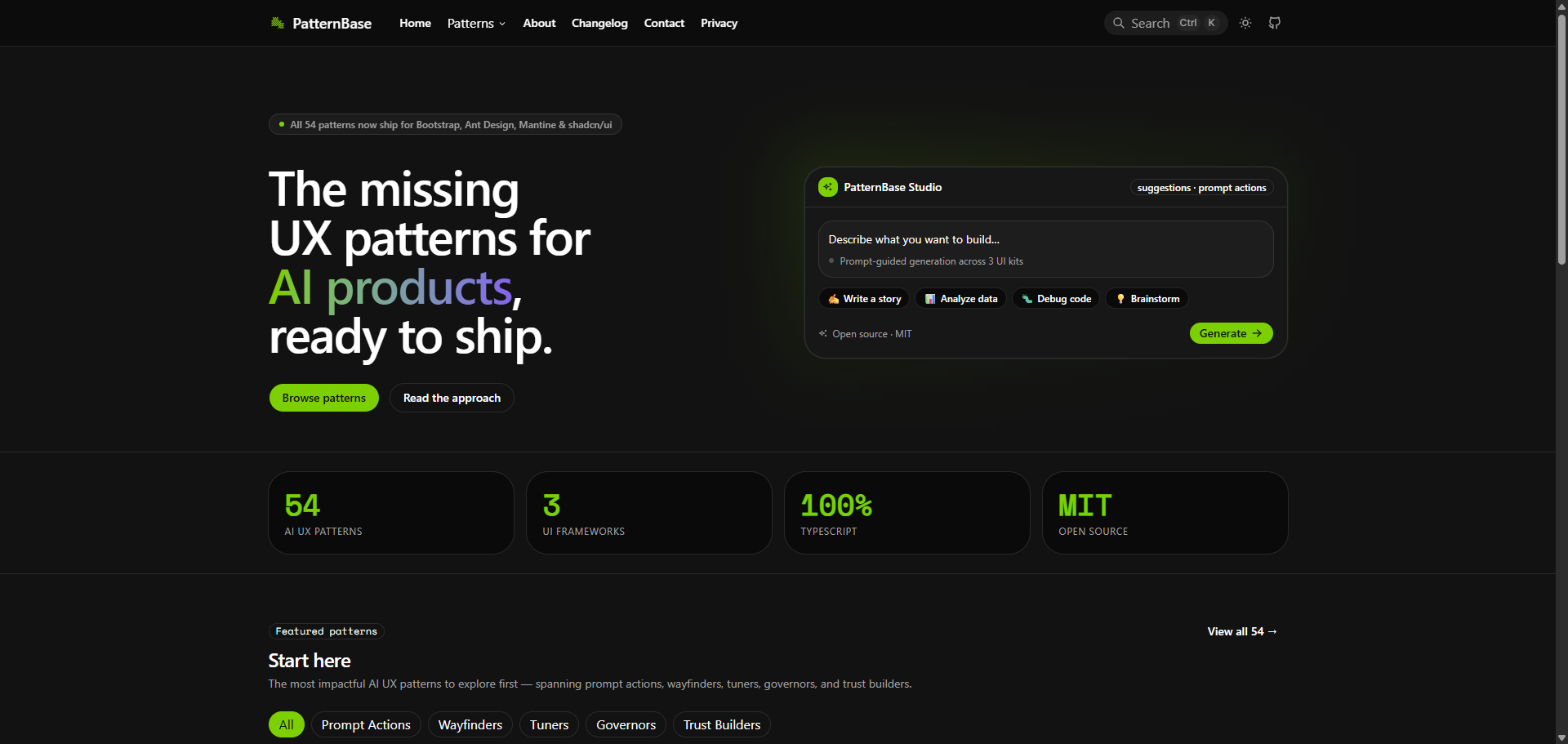Open the Changelog page
This screenshot has height=744, width=1568.
click(x=599, y=23)
